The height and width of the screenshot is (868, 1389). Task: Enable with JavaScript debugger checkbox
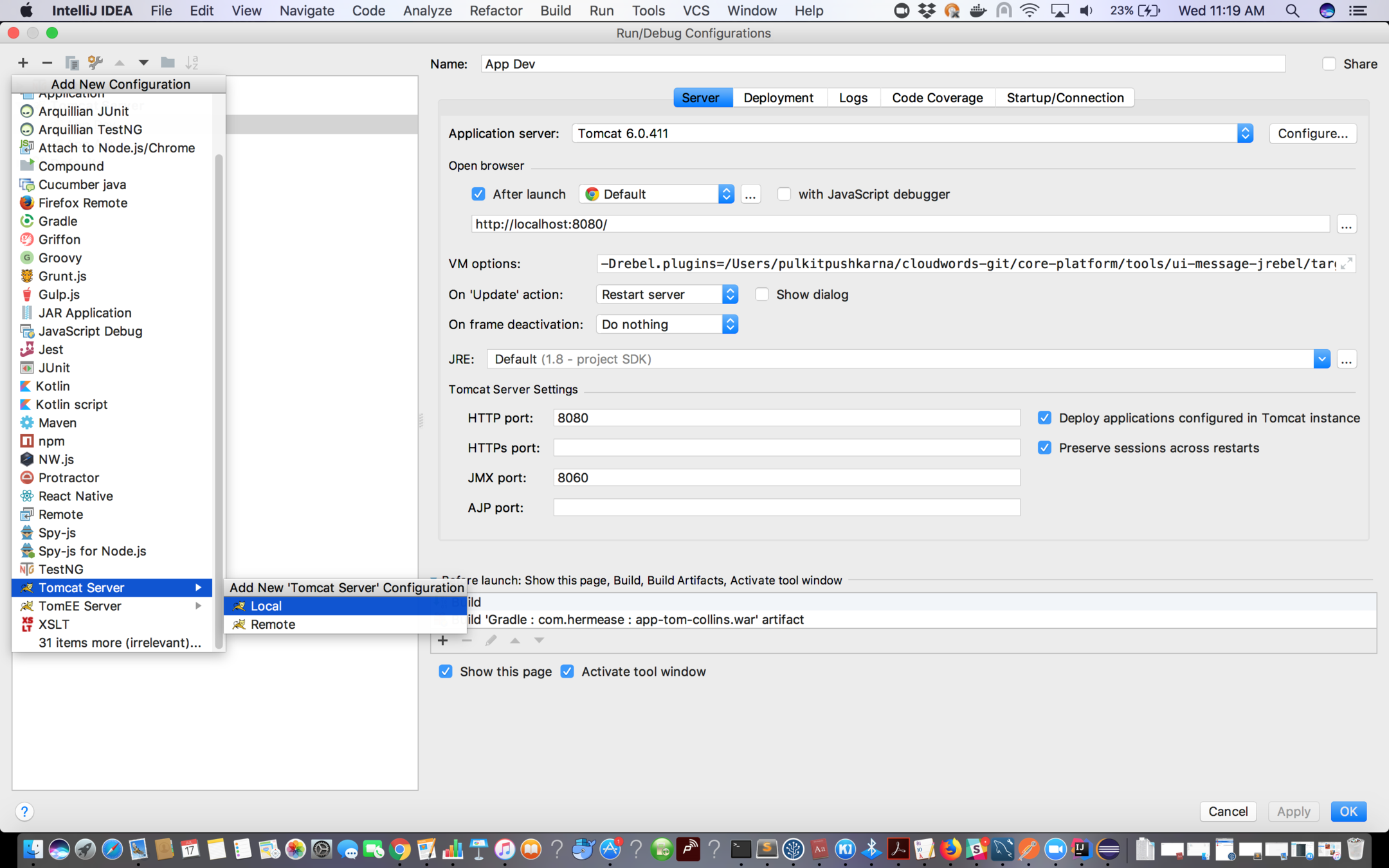tap(784, 194)
